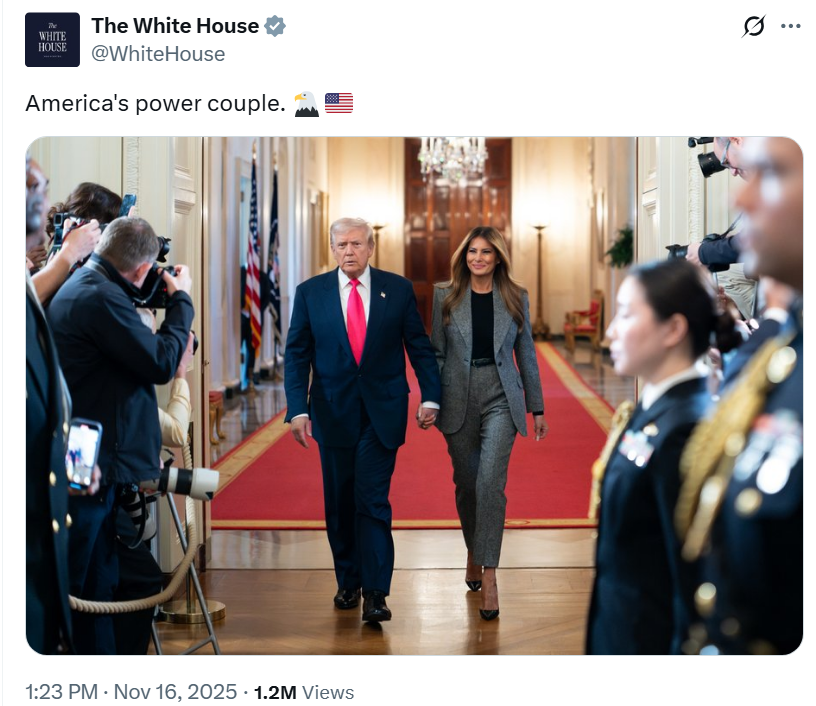Click the uniformed woman at right of photo
Image resolution: width=816 pixels, height=706 pixels.
tap(656, 458)
